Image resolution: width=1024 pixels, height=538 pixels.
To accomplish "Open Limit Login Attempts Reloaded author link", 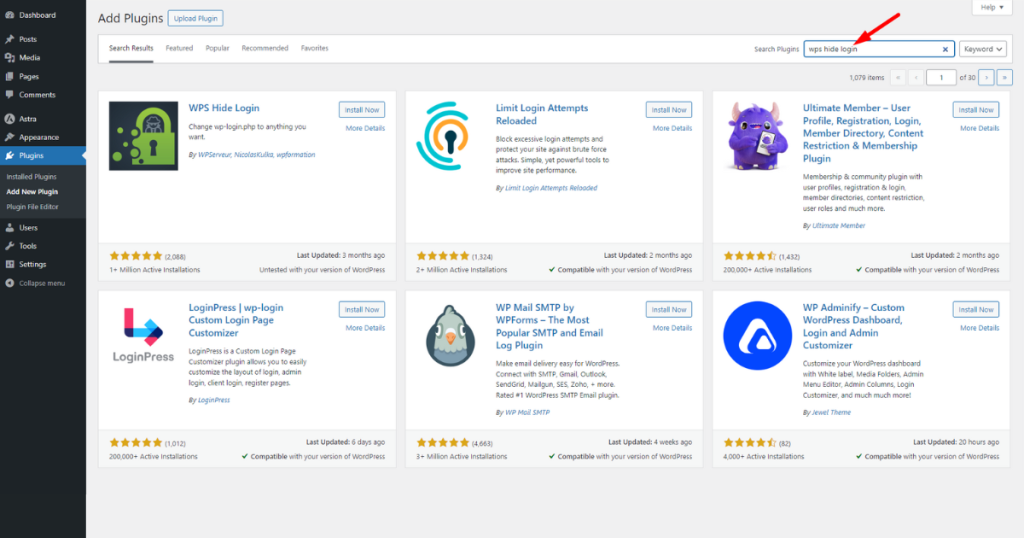I will [x=551, y=188].
